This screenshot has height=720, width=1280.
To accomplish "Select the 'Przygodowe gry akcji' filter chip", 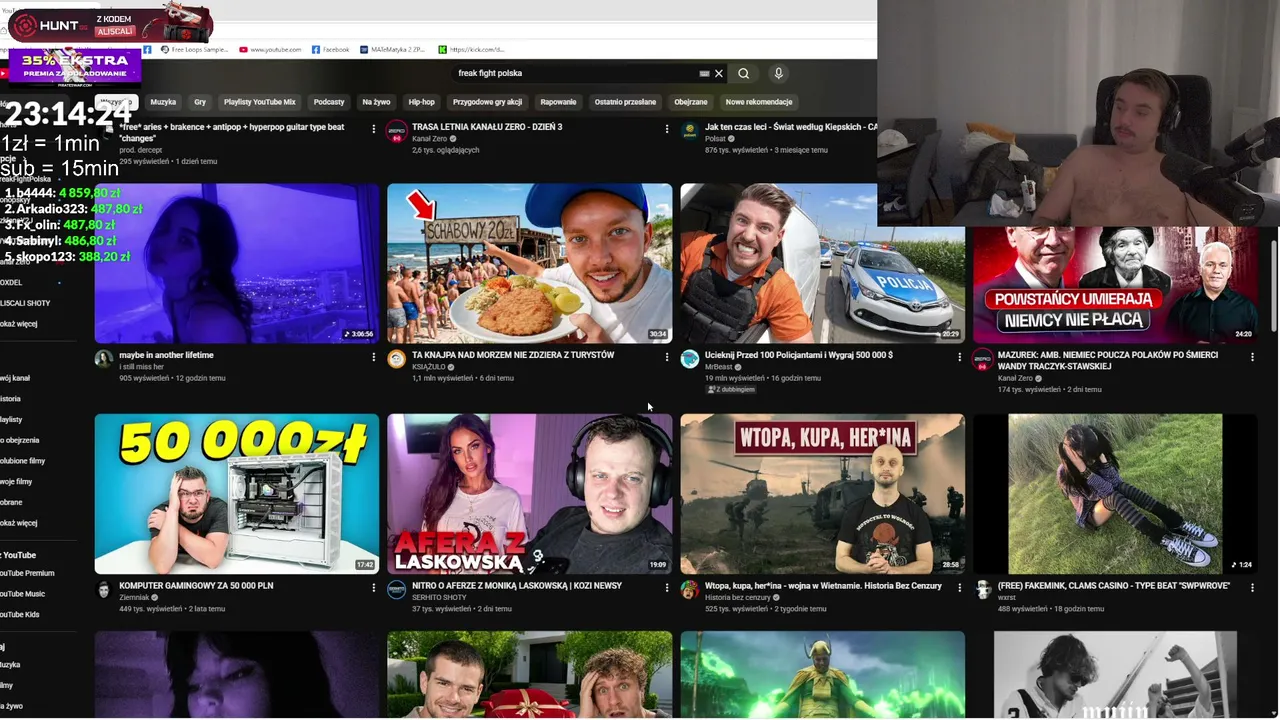I will pos(487,102).
